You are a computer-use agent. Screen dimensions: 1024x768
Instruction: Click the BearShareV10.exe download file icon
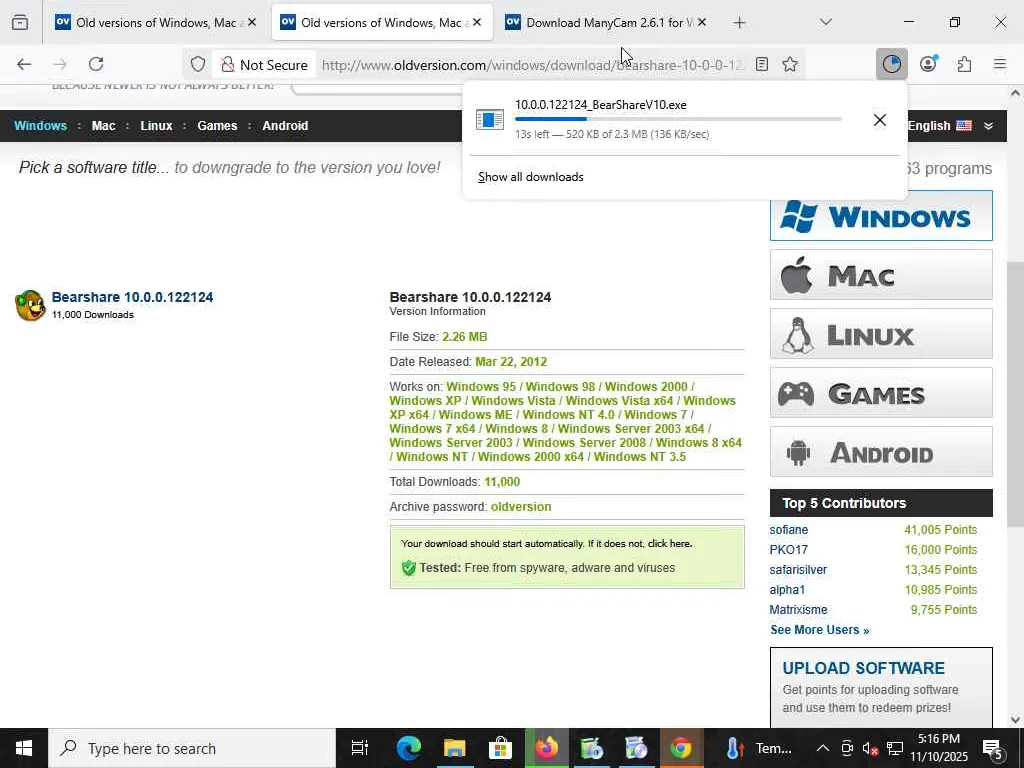click(x=490, y=120)
